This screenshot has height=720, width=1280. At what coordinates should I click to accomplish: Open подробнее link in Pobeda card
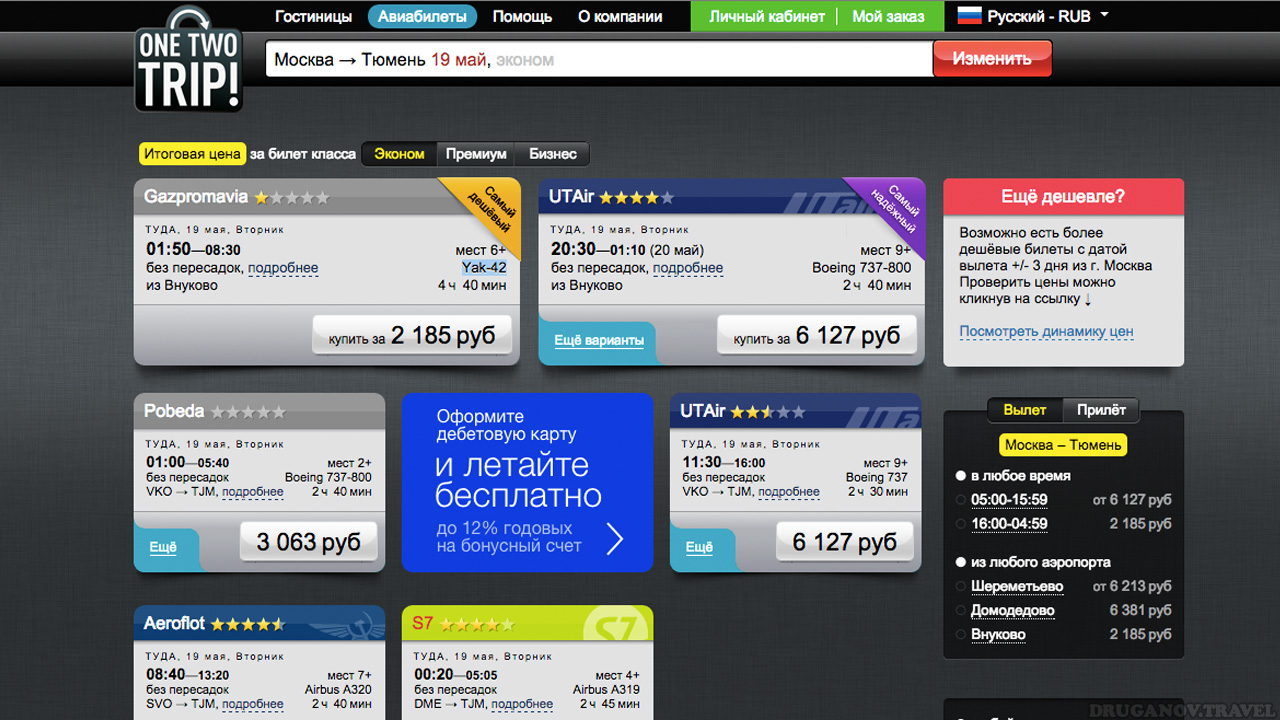coord(253,492)
